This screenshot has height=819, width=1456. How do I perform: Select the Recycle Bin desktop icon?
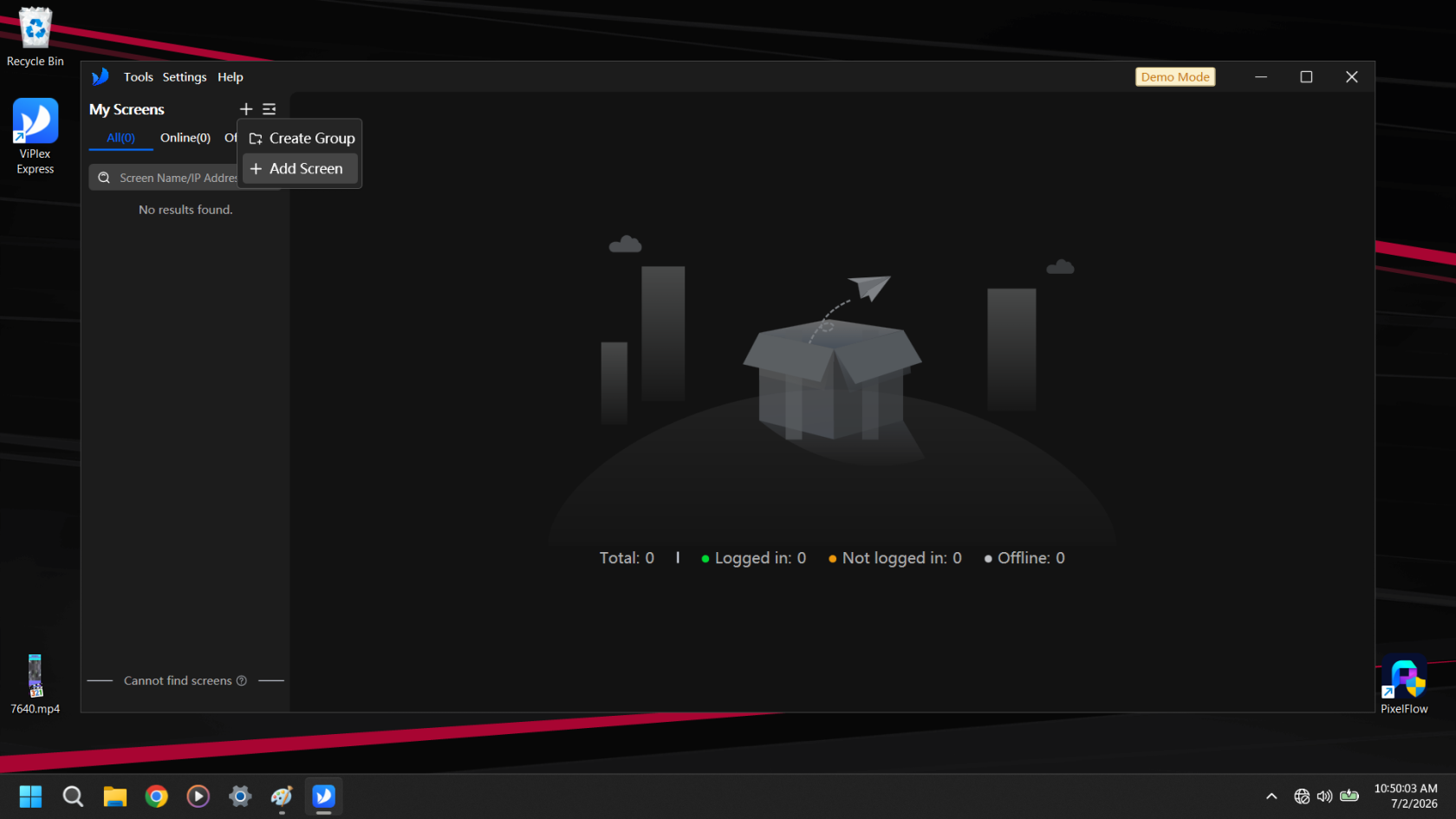pos(36,37)
